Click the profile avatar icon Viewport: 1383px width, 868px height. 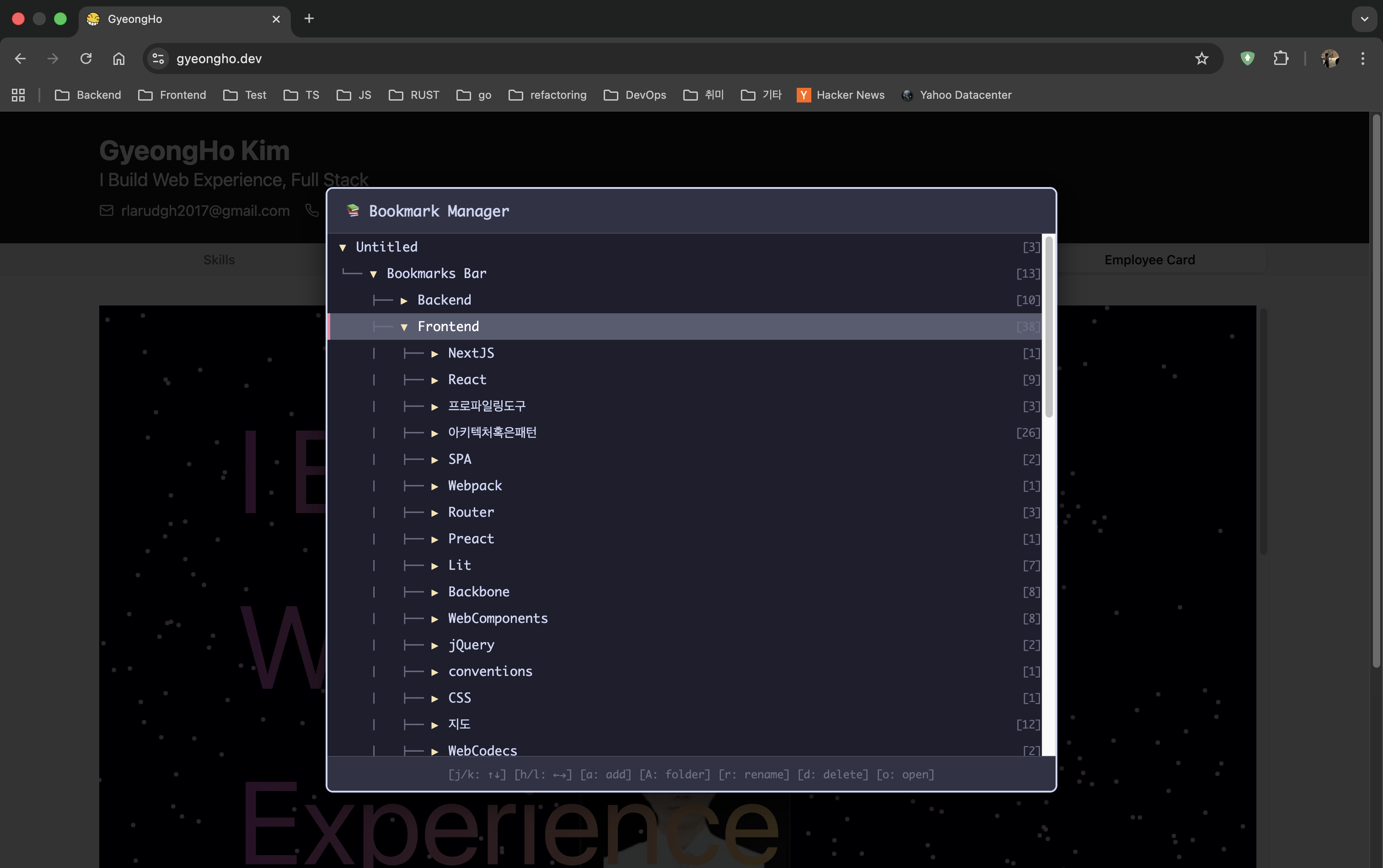1329,59
